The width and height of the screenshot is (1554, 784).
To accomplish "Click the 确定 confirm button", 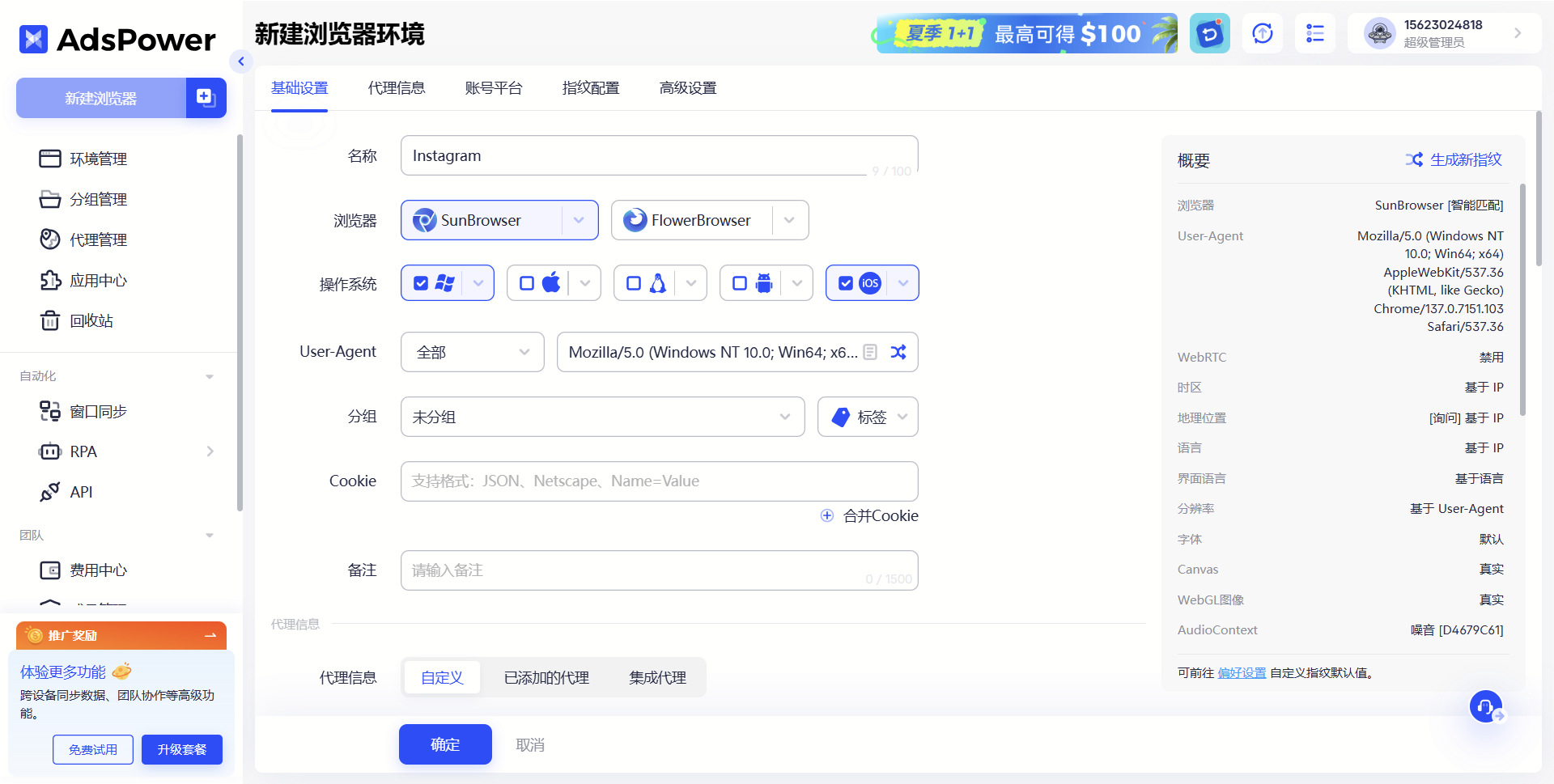I will (x=445, y=744).
